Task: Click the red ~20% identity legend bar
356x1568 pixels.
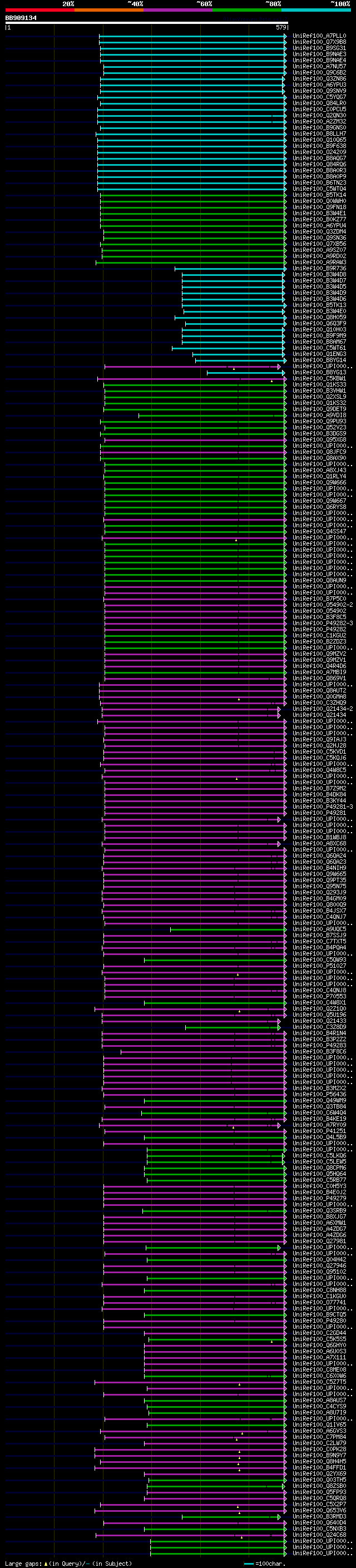Action: 40,10
